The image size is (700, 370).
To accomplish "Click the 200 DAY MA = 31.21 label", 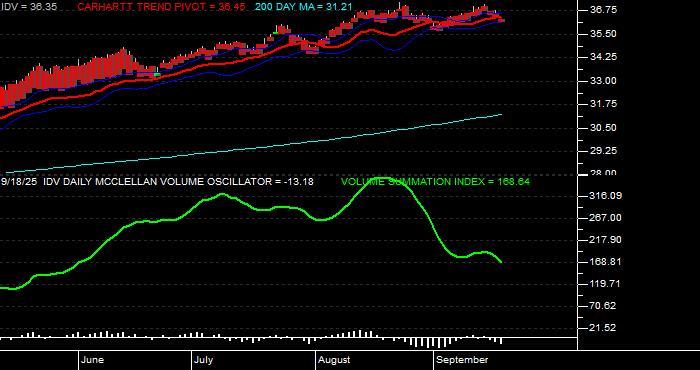I will pos(304,7).
